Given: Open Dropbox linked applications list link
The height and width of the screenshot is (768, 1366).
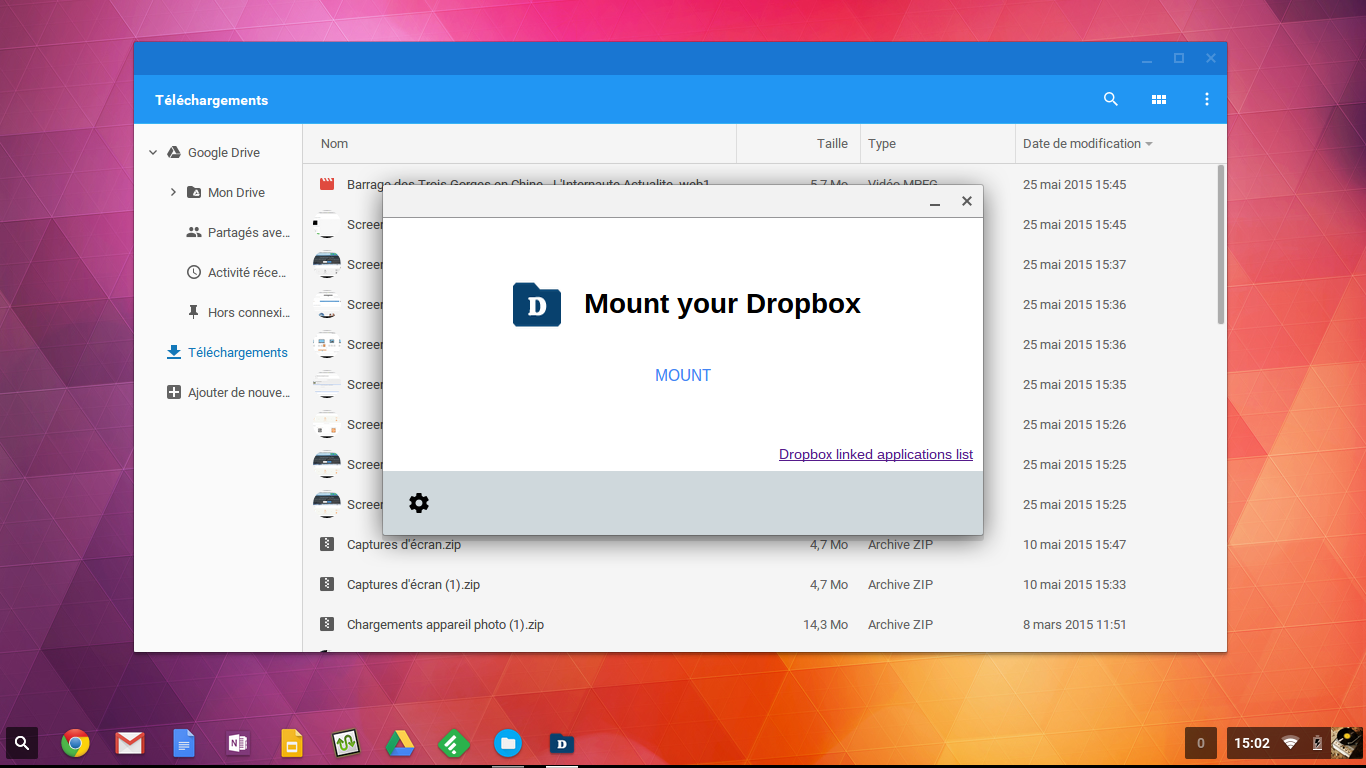Looking at the screenshot, I should click(x=876, y=454).
